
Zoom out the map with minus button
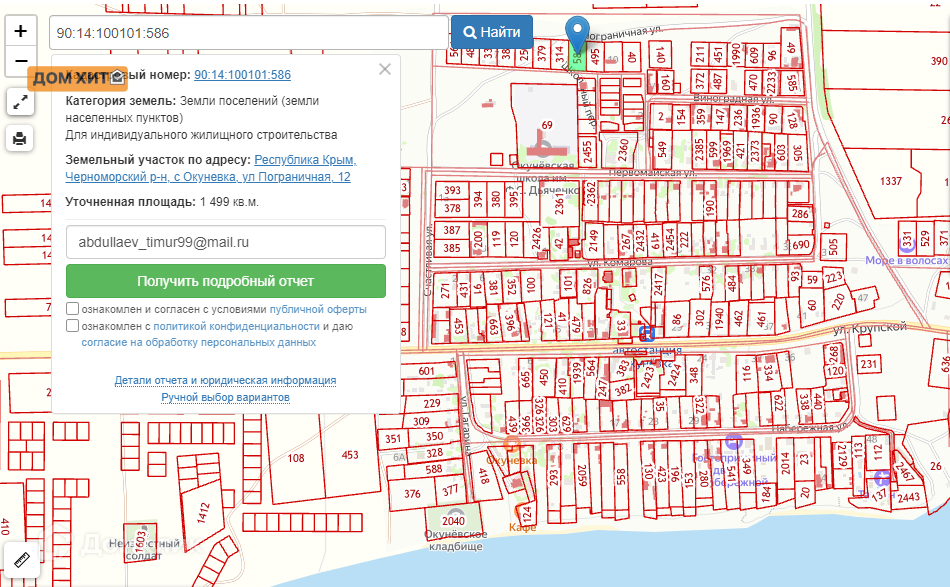click(21, 62)
